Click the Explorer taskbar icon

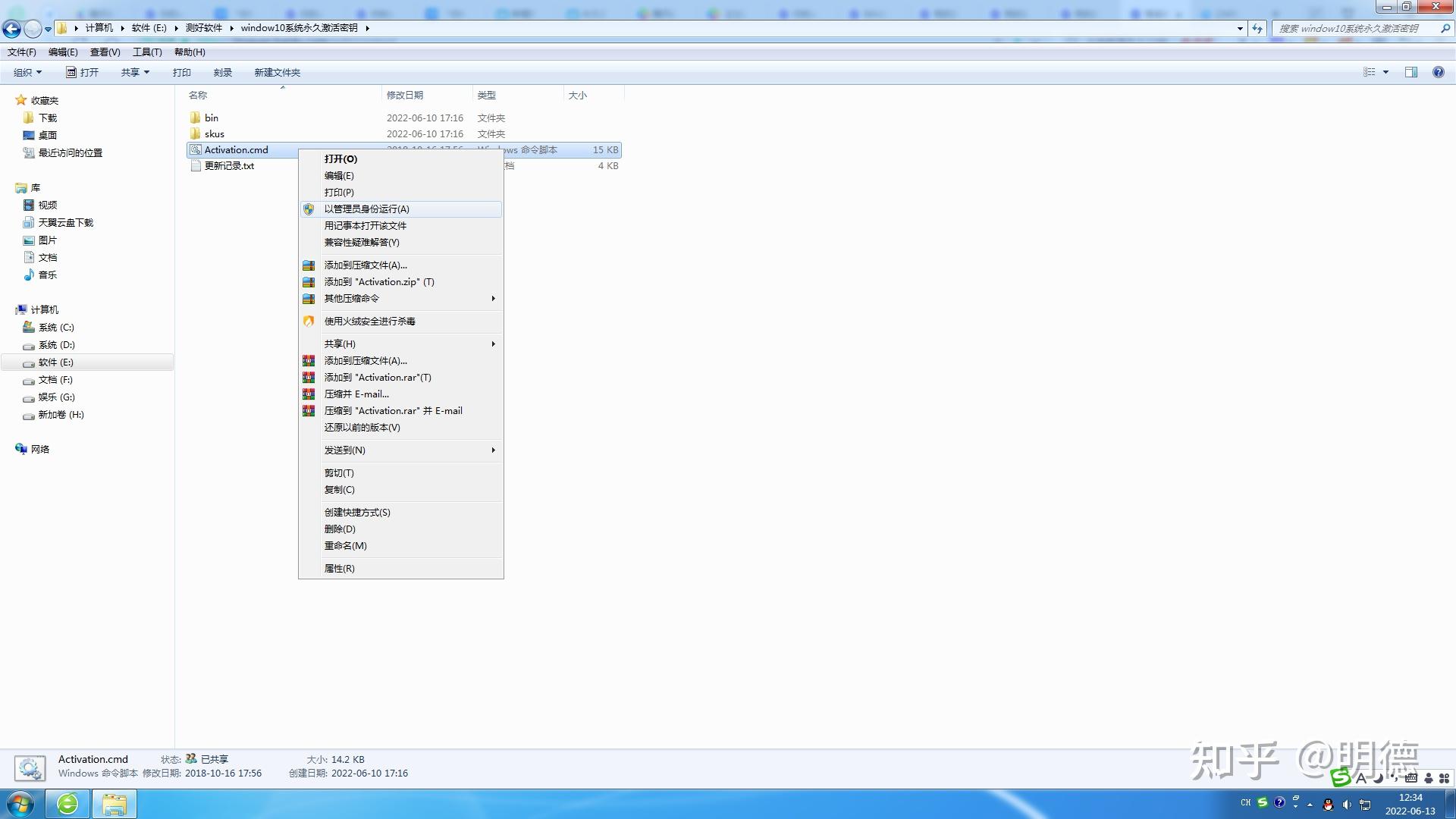115,804
